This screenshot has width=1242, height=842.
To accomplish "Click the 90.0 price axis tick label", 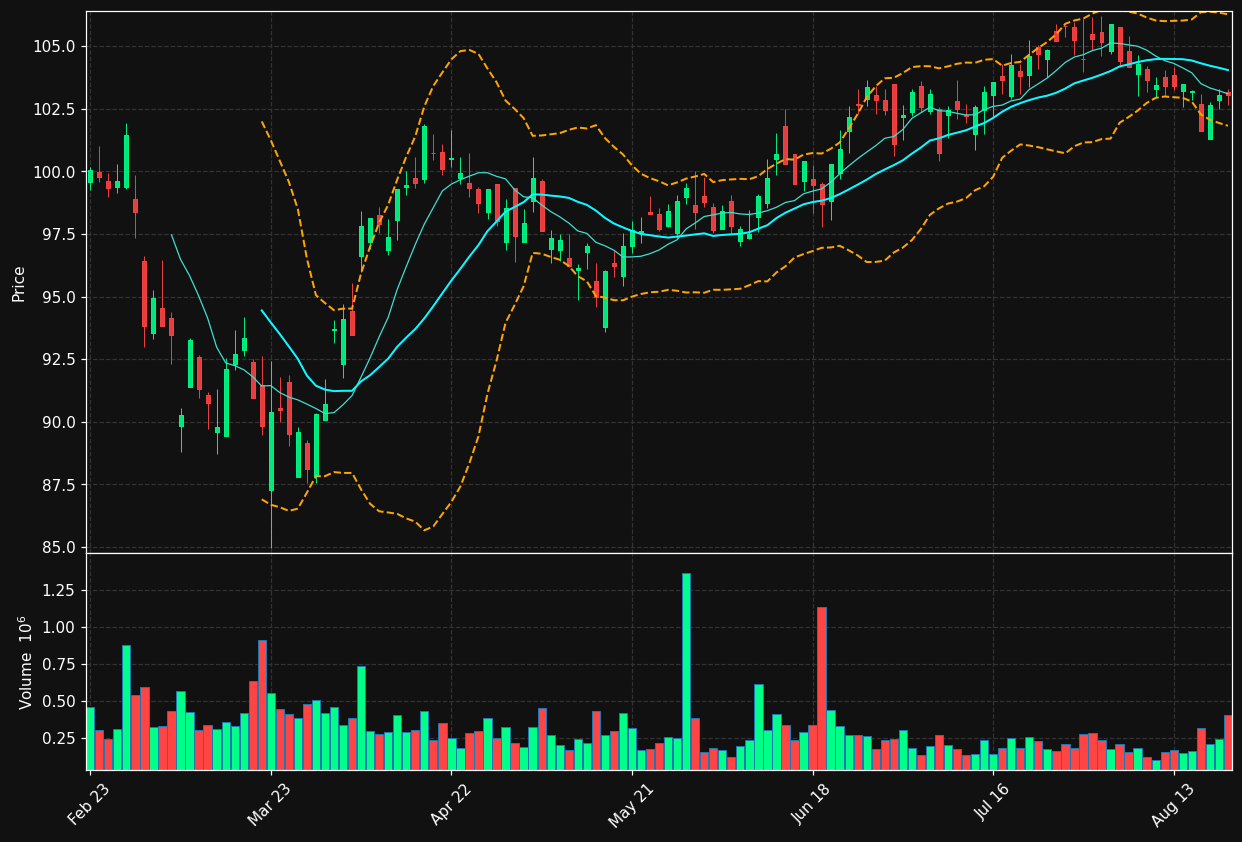I will 60,422.
